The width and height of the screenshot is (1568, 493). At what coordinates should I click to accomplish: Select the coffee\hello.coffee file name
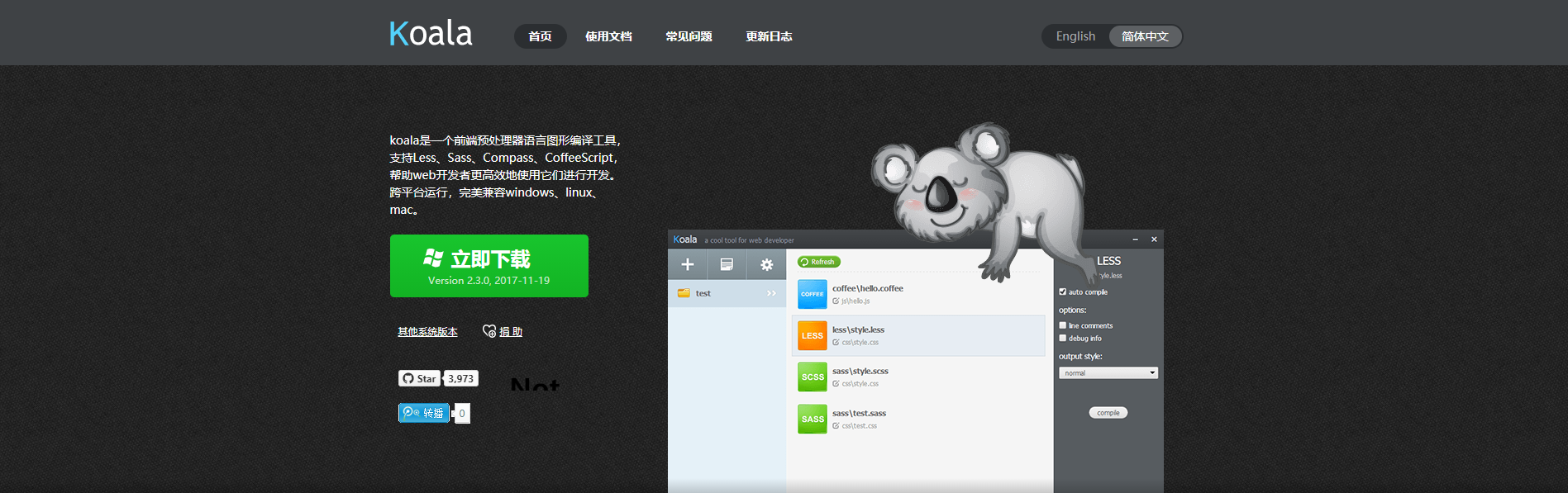pos(868,288)
